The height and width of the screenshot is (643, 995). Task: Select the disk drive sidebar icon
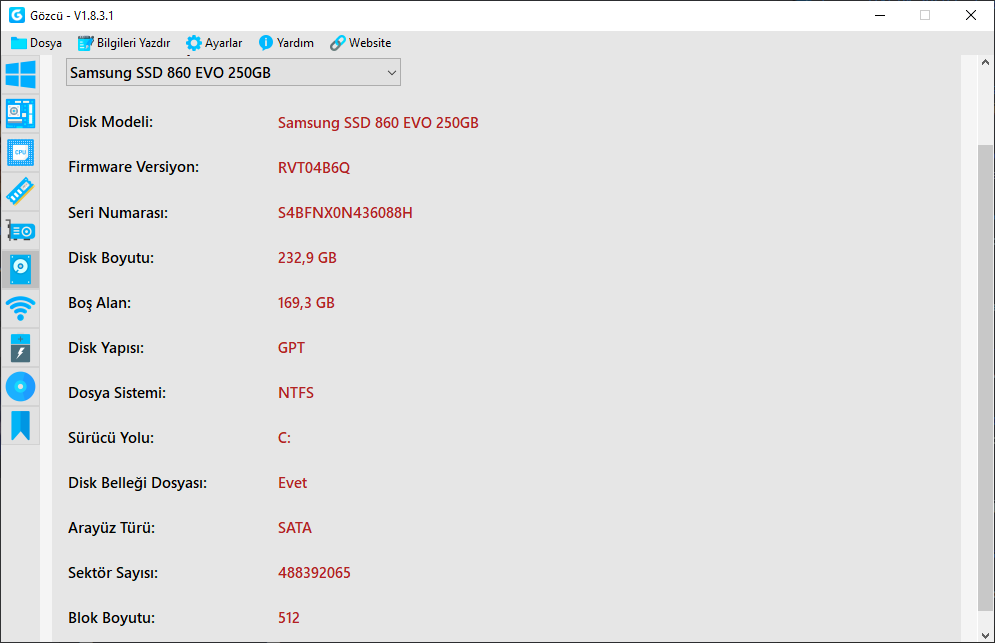click(x=20, y=270)
